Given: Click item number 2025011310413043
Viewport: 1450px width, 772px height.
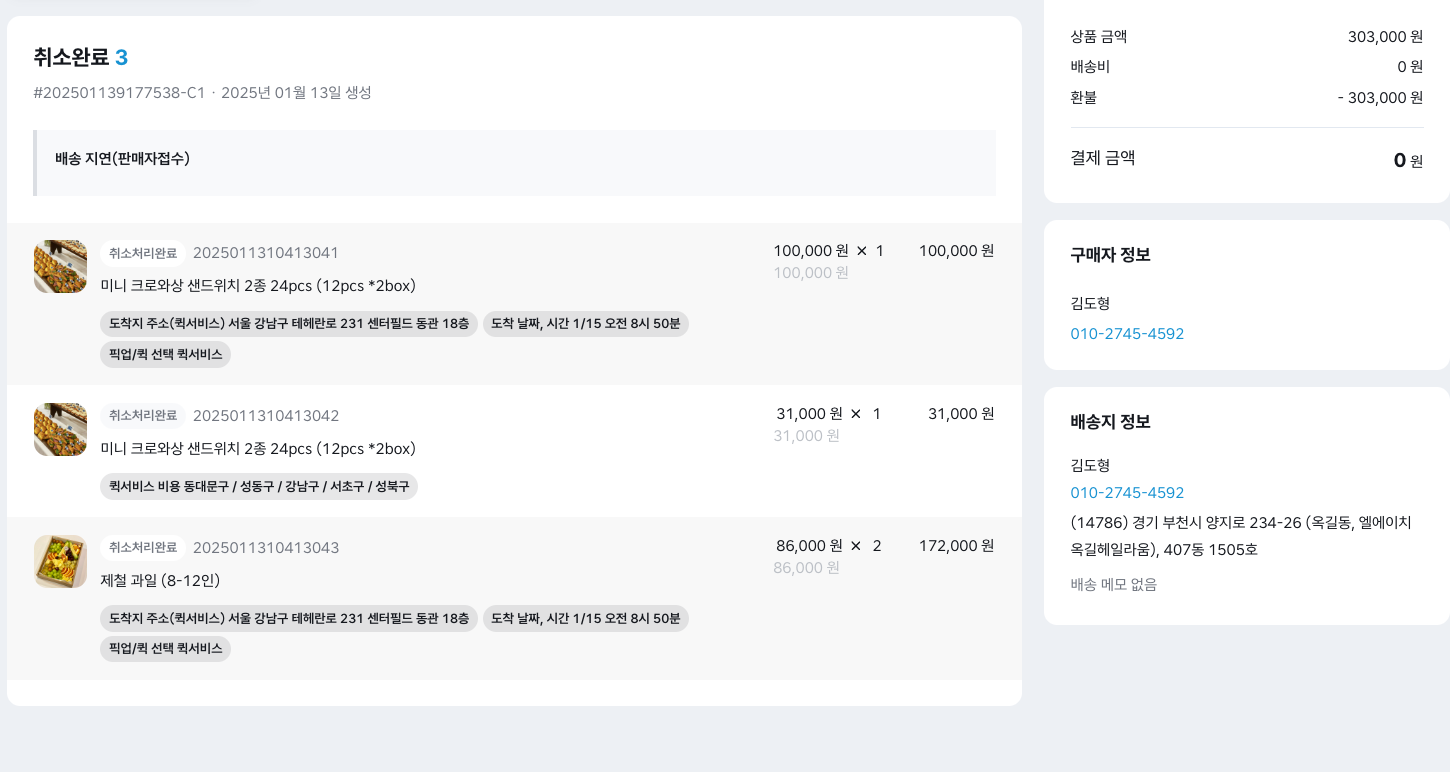Looking at the screenshot, I should pyautogui.click(x=266, y=548).
